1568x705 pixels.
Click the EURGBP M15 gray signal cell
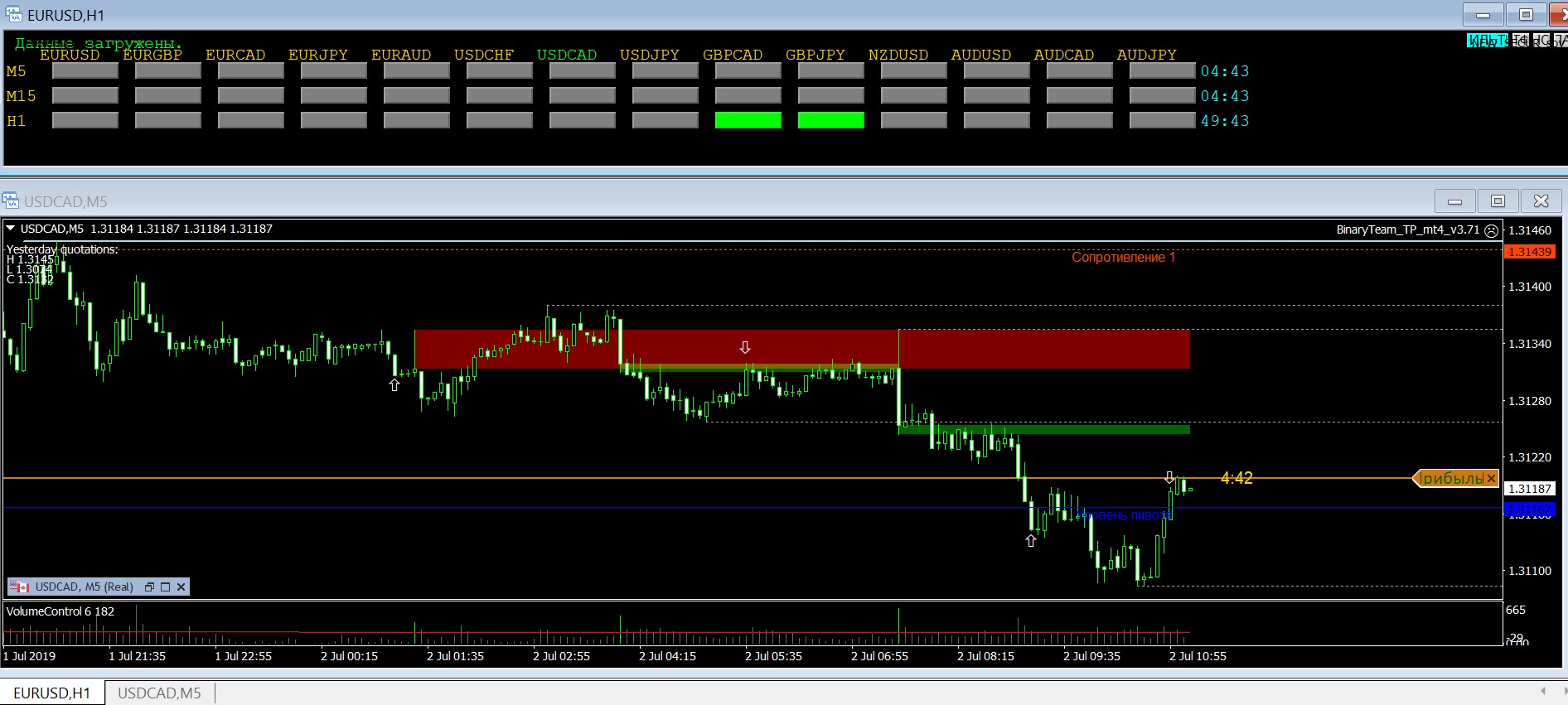(x=168, y=95)
